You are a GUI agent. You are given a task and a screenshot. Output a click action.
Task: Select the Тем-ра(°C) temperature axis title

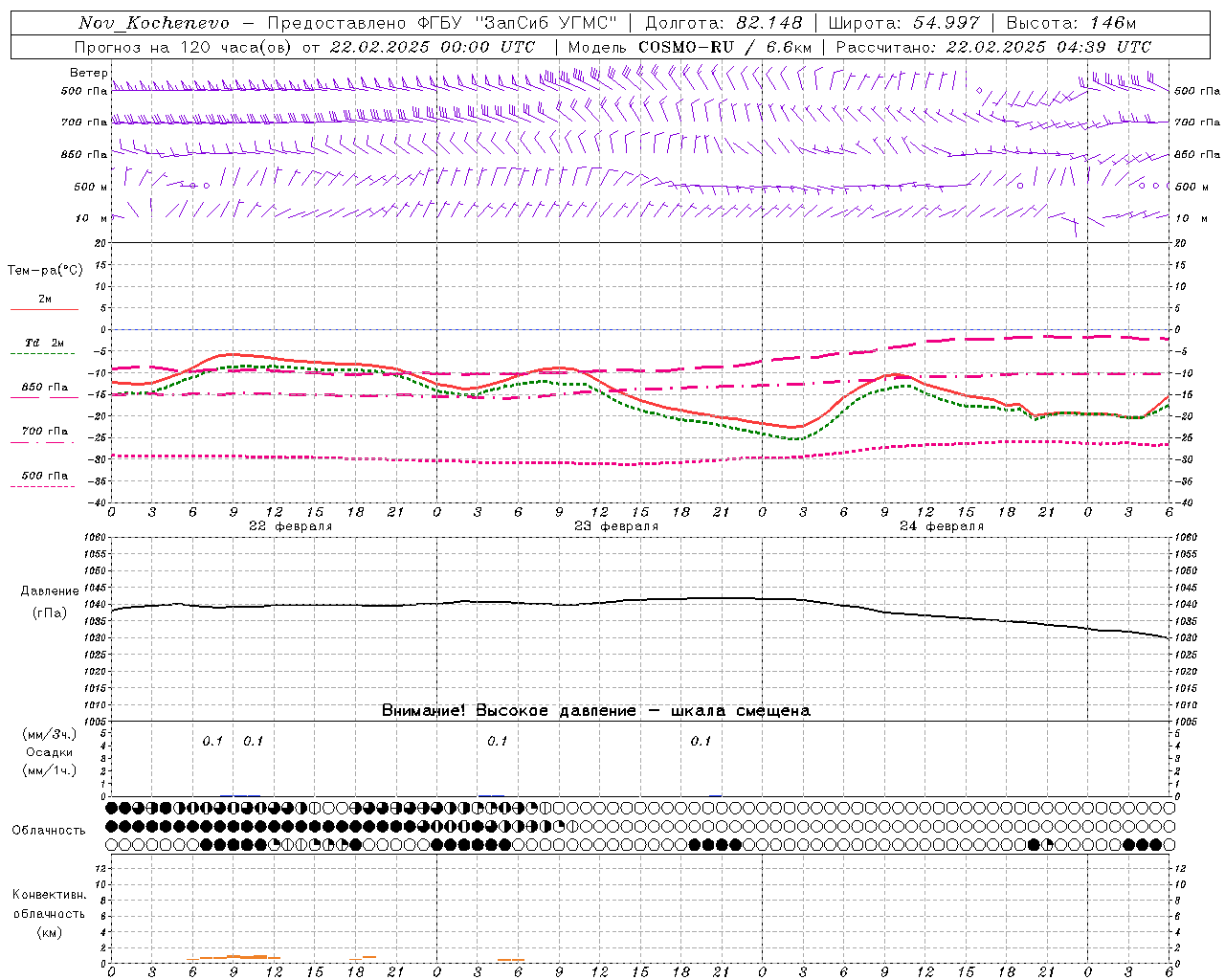(45, 271)
